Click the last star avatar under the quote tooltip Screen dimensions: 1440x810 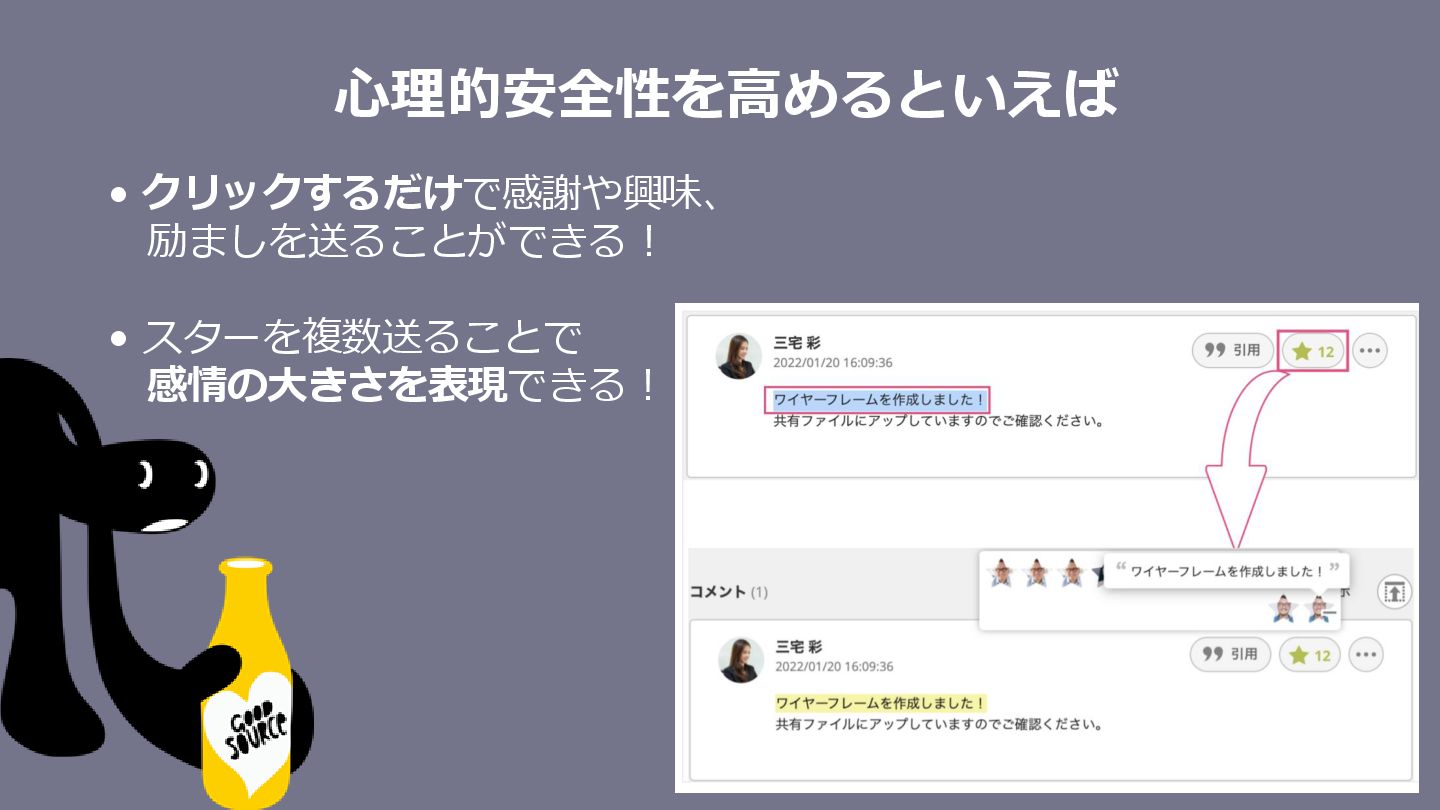tap(1319, 608)
